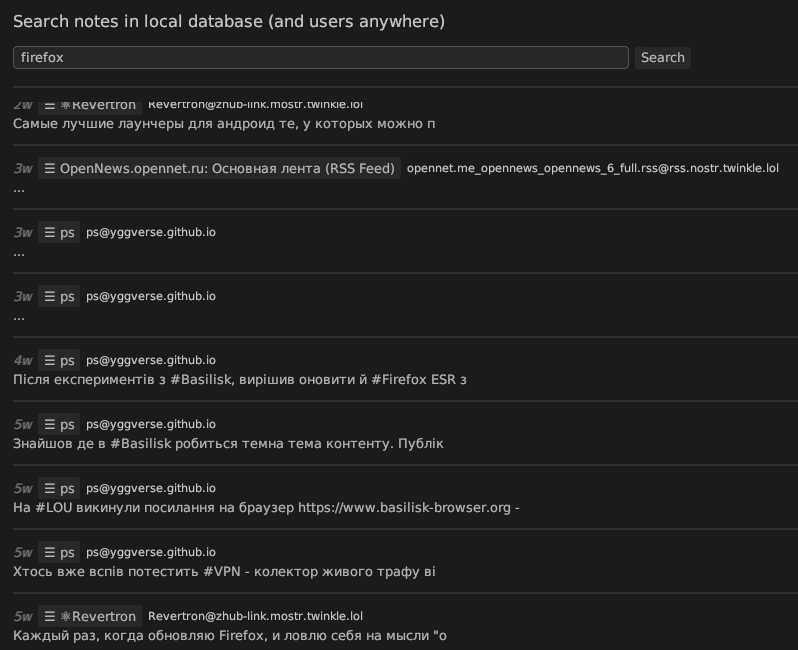
Task: Open the note 'Каждый раз, когда обновляю Firefox'
Action: [x=230, y=636]
